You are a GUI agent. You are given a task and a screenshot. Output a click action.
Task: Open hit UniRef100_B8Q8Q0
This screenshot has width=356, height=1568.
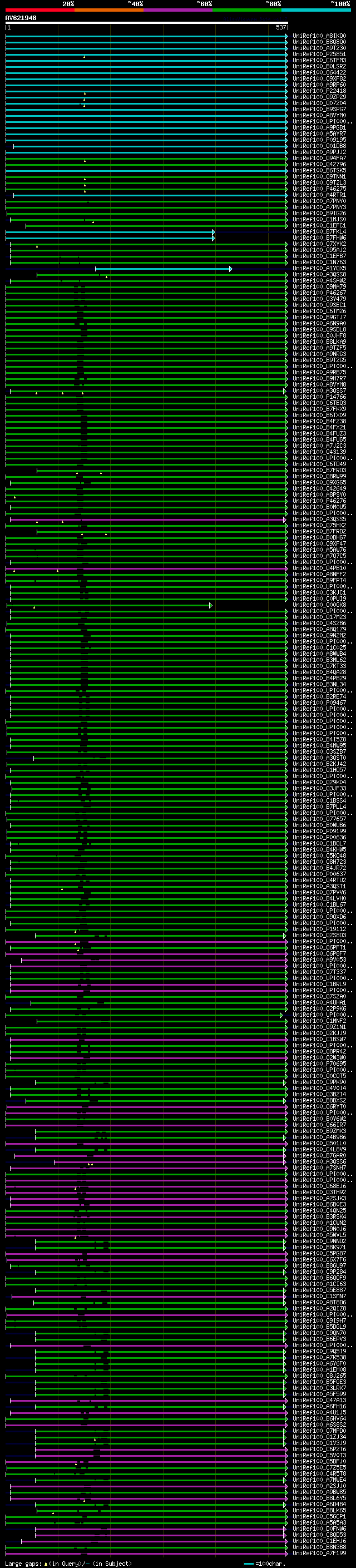point(319,42)
